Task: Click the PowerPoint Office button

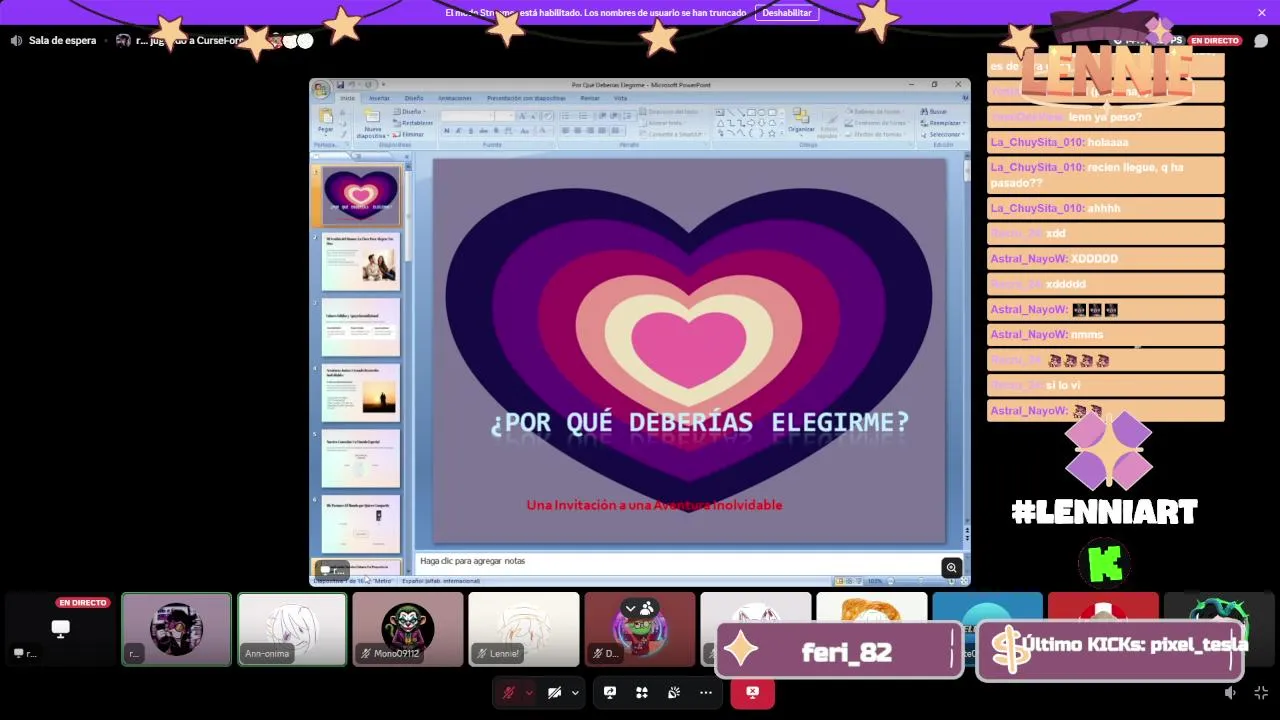Action: [320, 88]
